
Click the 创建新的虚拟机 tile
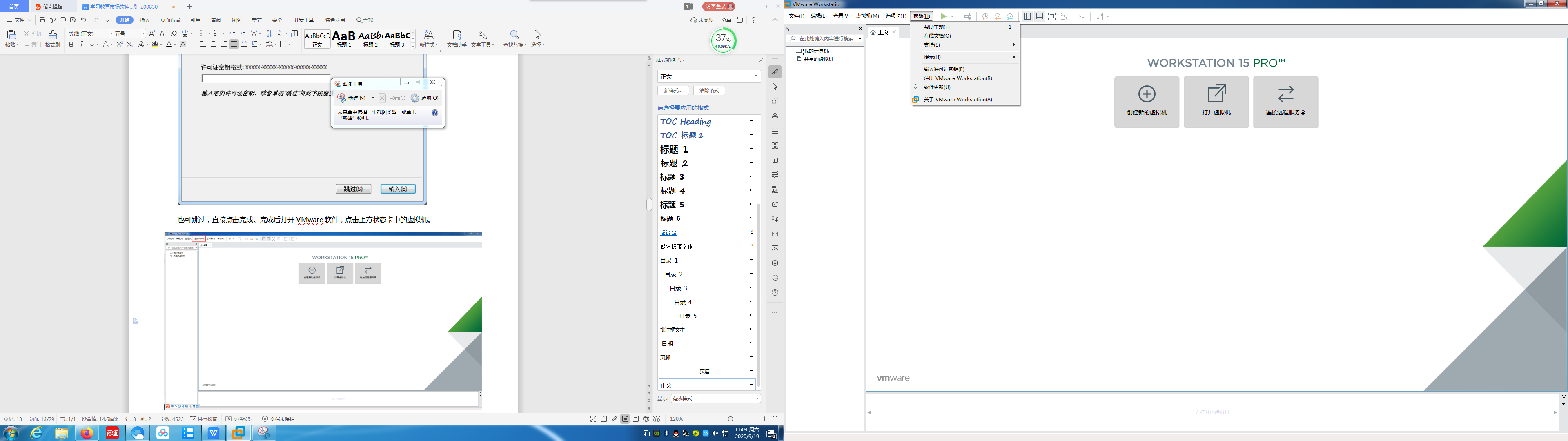[x=1147, y=102]
